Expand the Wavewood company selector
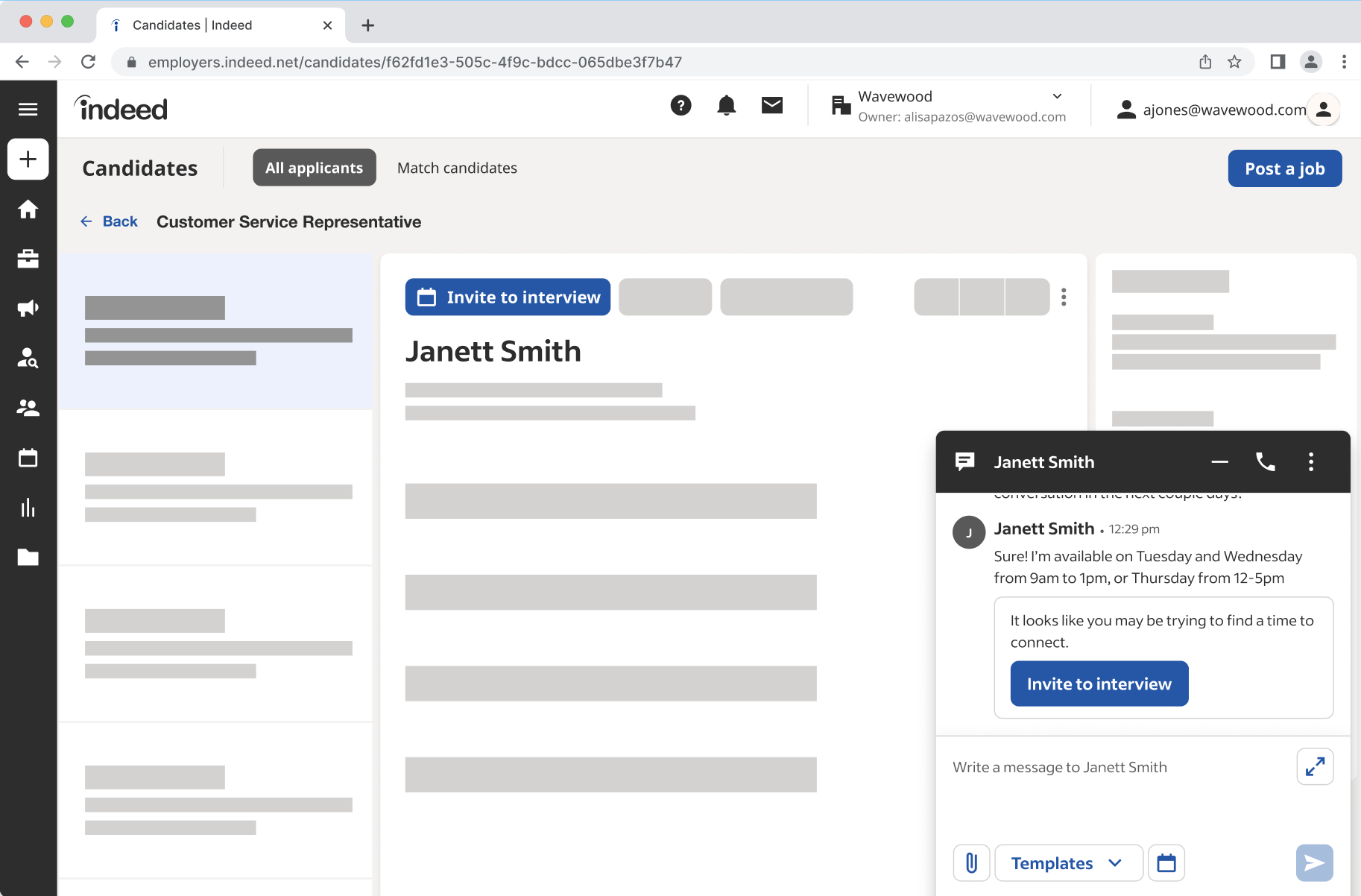The width and height of the screenshot is (1361, 896). tap(1056, 96)
